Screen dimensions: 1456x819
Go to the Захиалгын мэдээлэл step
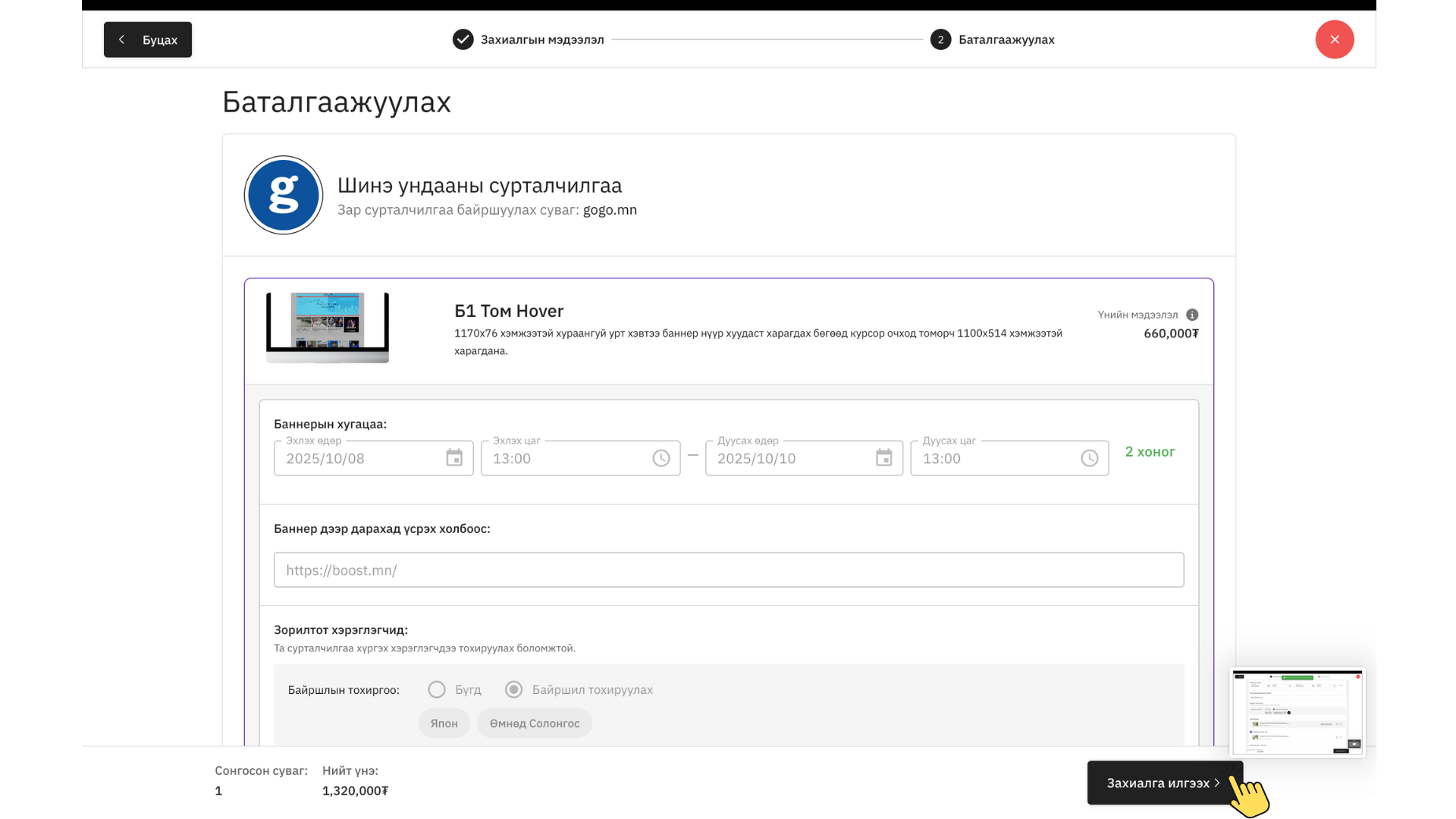click(541, 39)
